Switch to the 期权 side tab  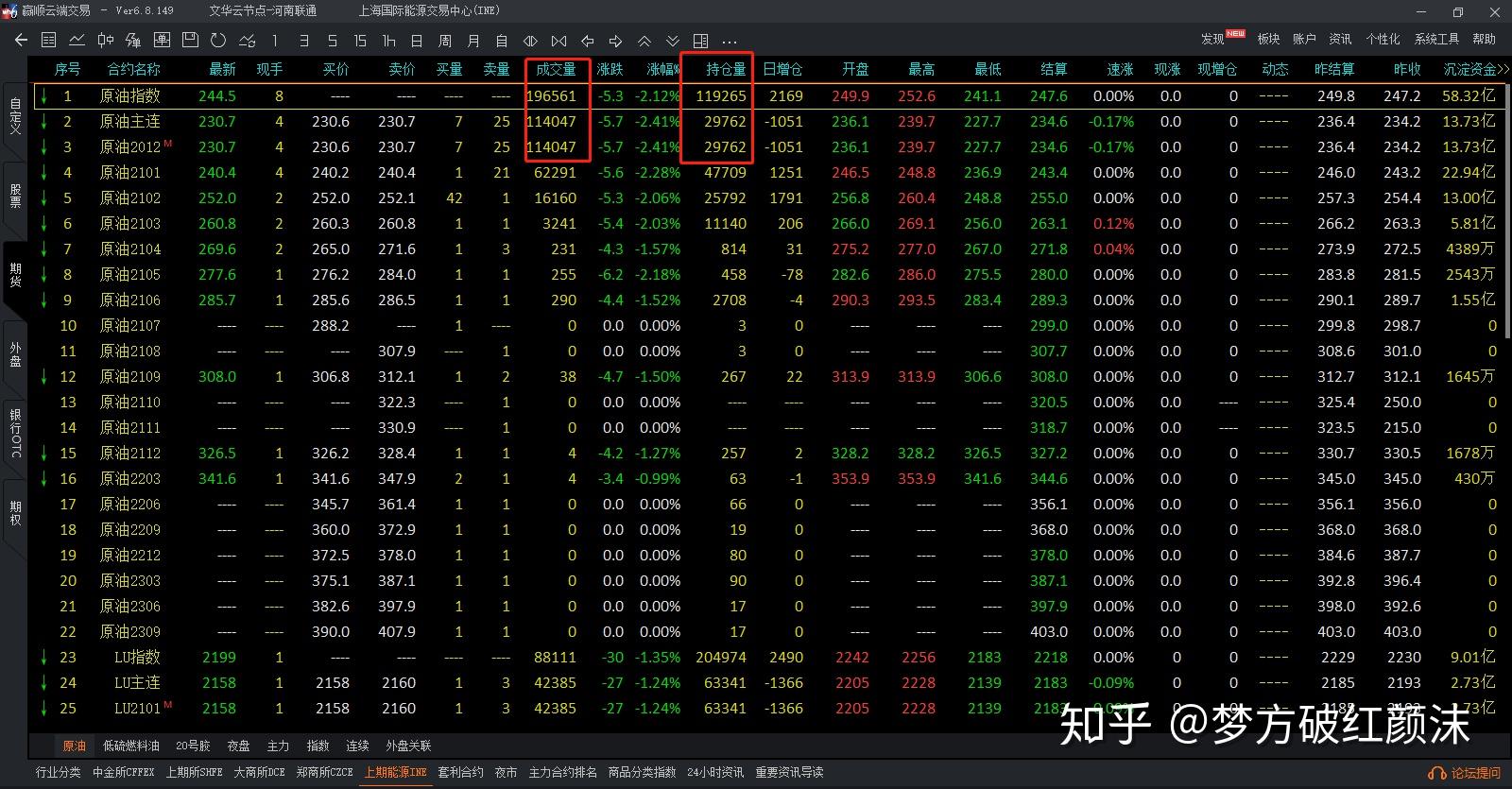pyautogui.click(x=15, y=513)
